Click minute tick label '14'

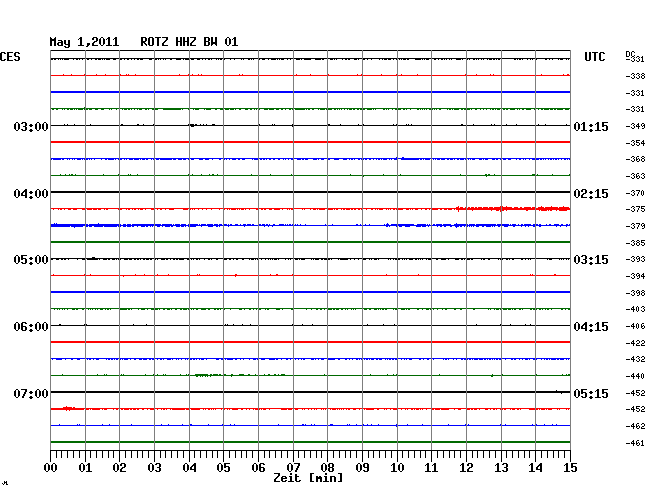(535, 468)
